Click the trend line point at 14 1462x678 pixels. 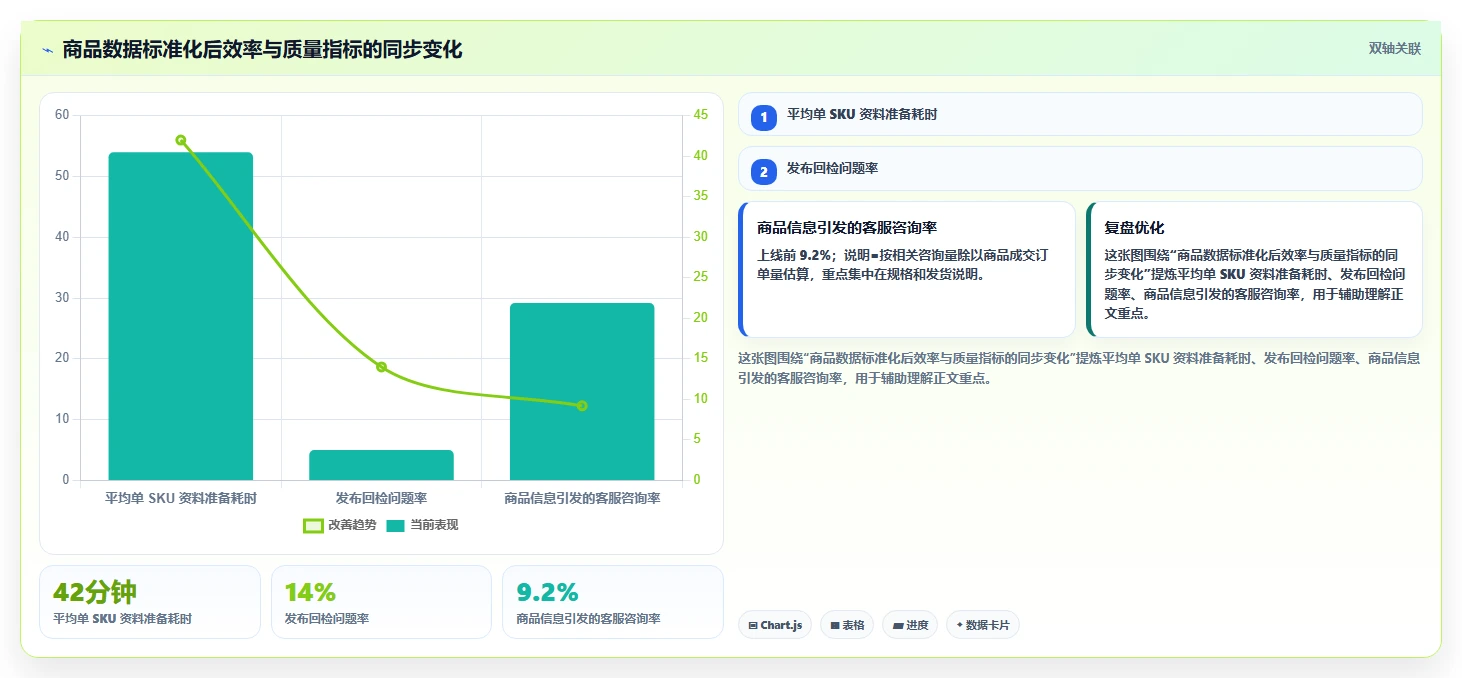click(381, 367)
